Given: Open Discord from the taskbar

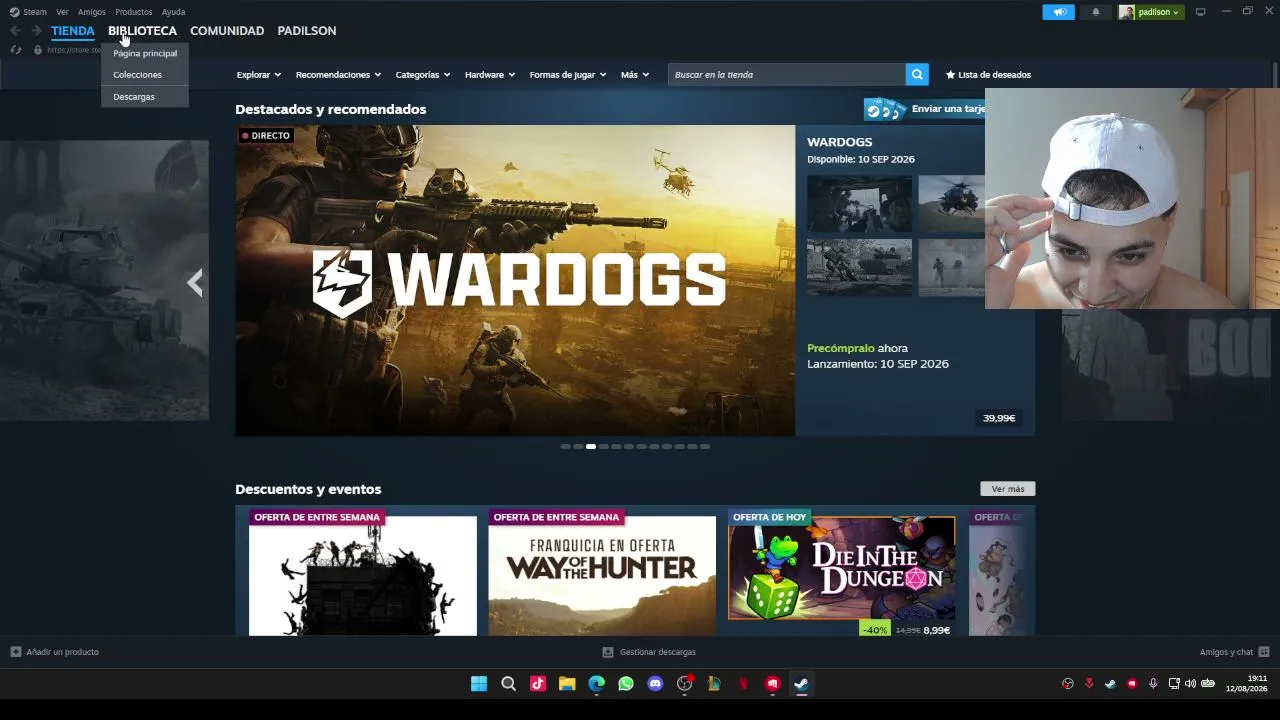Looking at the screenshot, I should point(655,684).
